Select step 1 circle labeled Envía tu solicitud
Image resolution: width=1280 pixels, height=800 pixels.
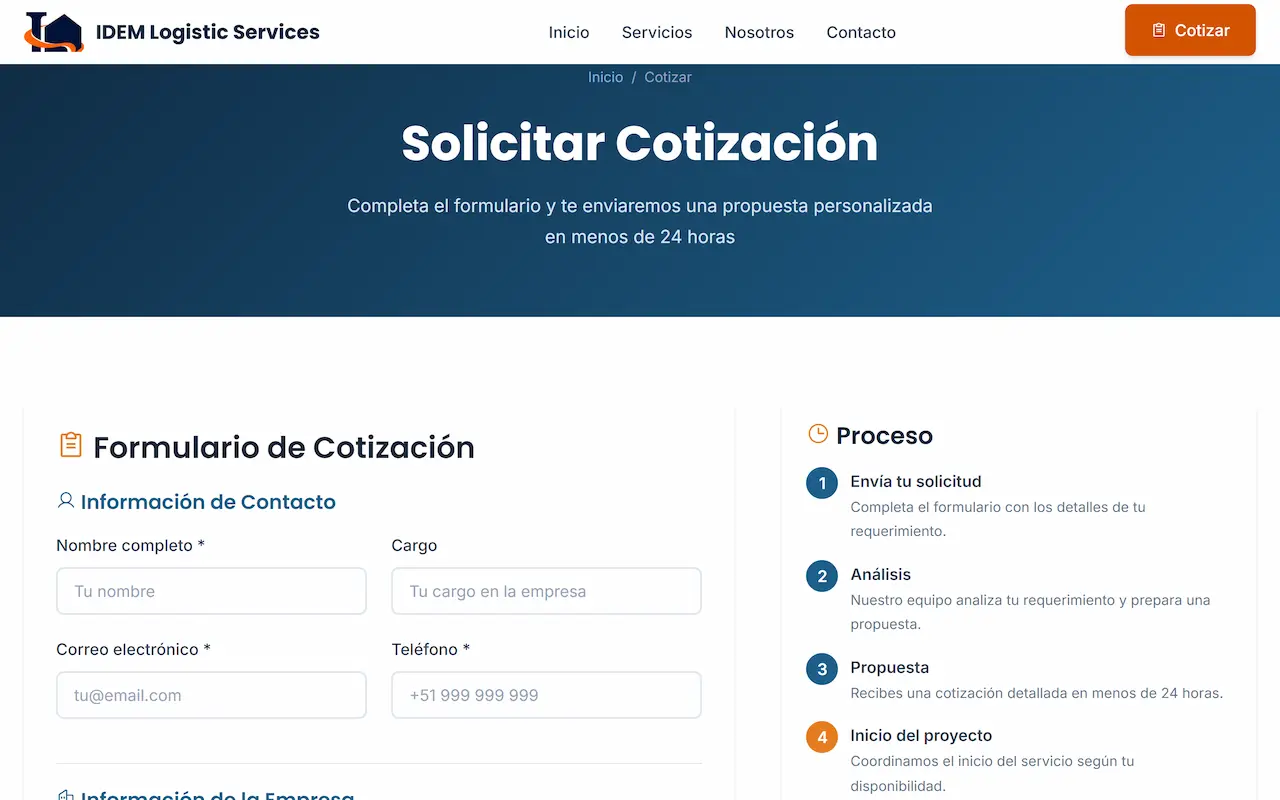821,482
